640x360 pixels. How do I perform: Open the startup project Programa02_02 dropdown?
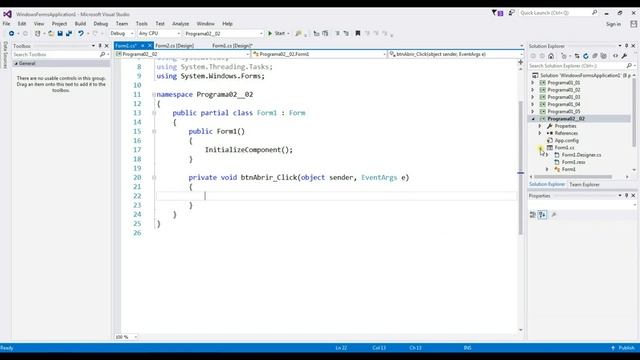click(223, 33)
